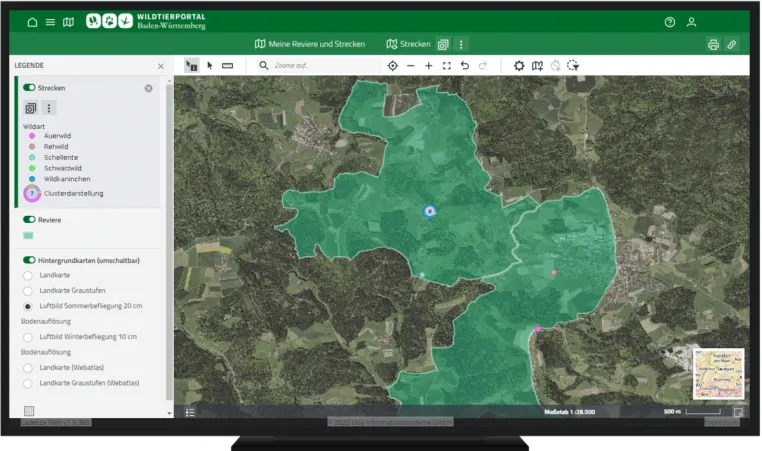Click the Rehwild legend entry
The image size is (762, 451).
pyautogui.click(x=55, y=147)
